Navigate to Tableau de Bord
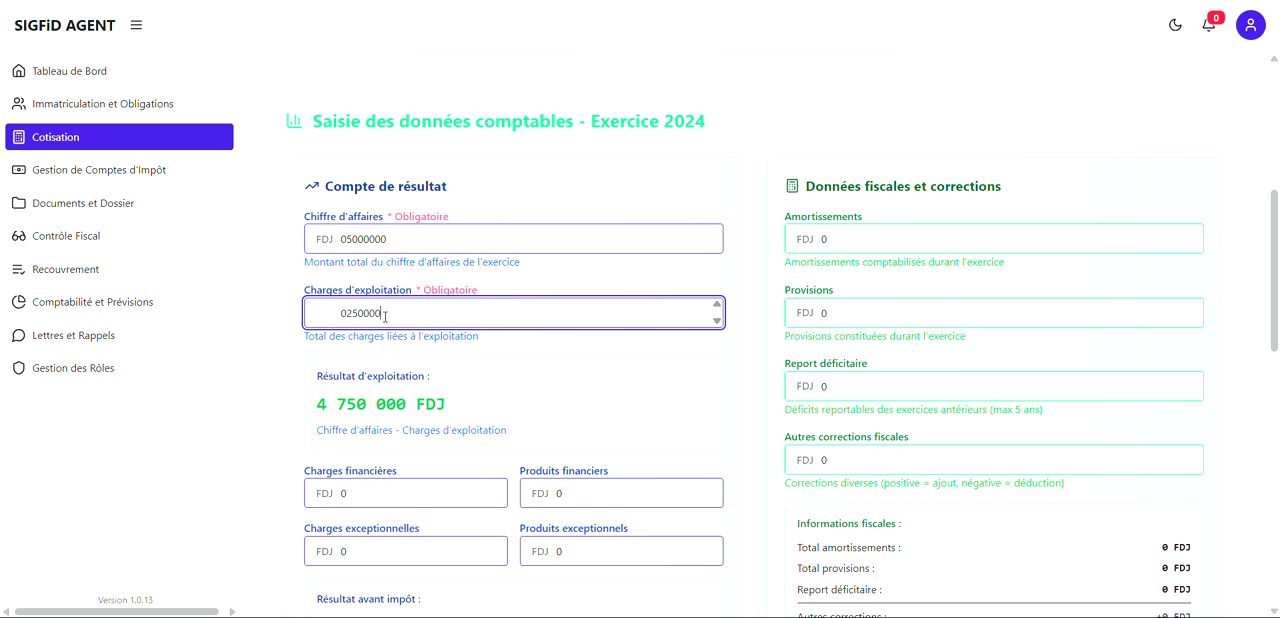The height and width of the screenshot is (618, 1280). point(18,70)
